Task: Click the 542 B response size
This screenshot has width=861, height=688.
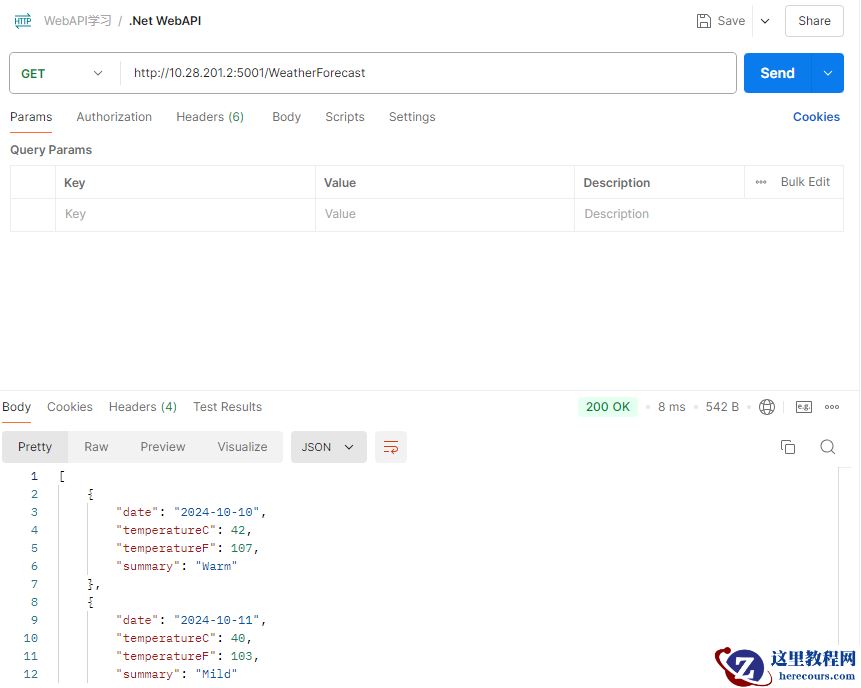Action: click(722, 407)
